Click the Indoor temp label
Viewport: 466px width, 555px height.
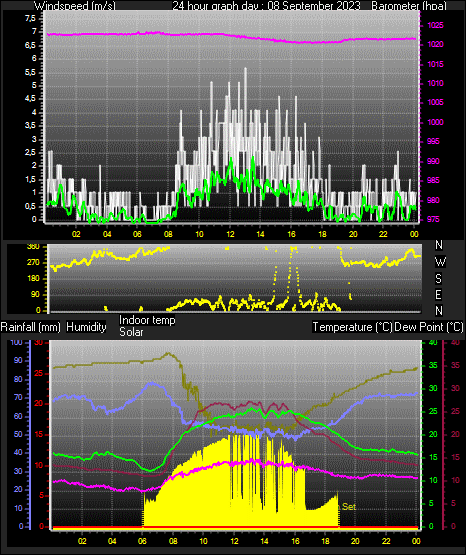147,320
